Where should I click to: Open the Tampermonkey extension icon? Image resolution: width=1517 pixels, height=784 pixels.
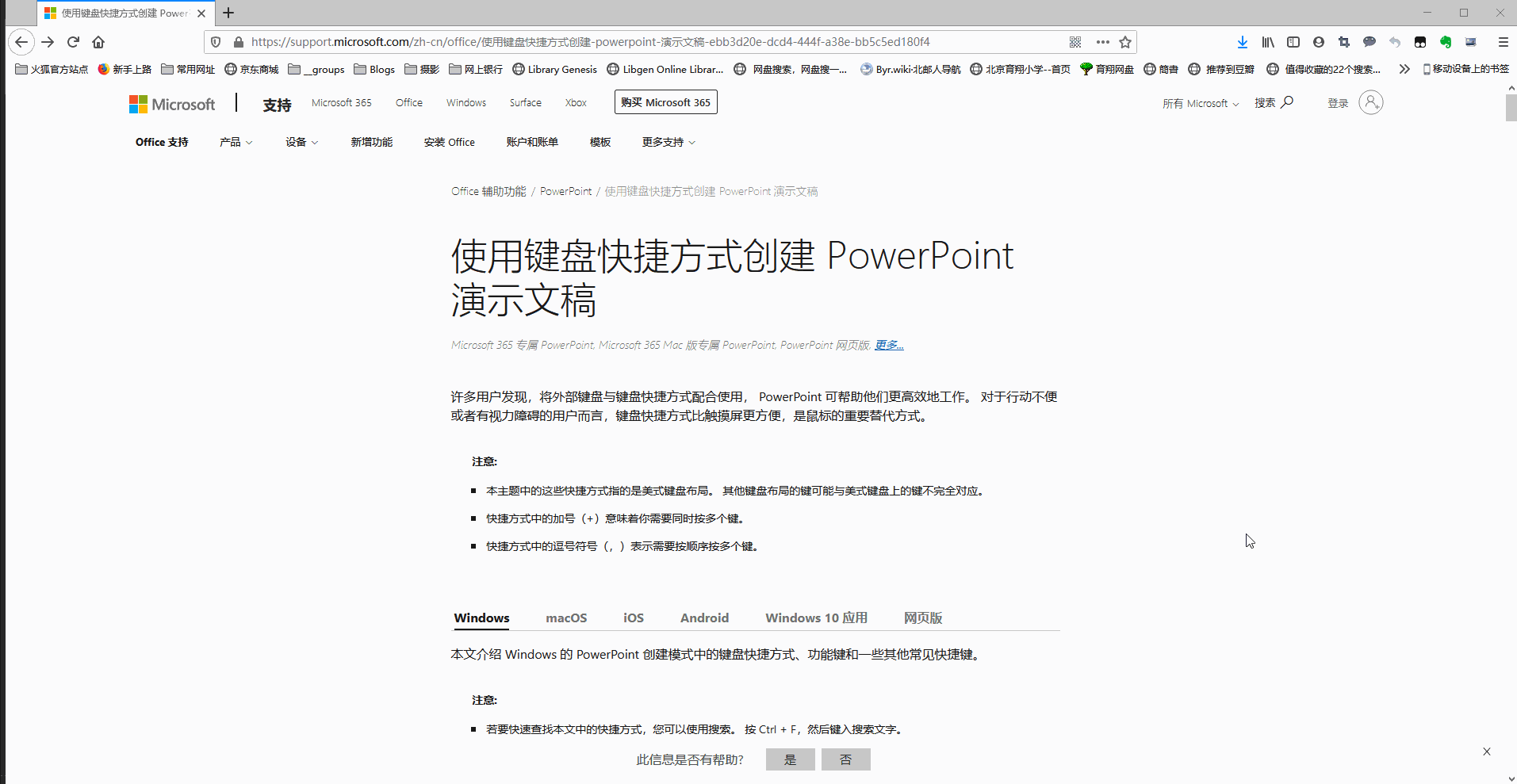(1420, 42)
